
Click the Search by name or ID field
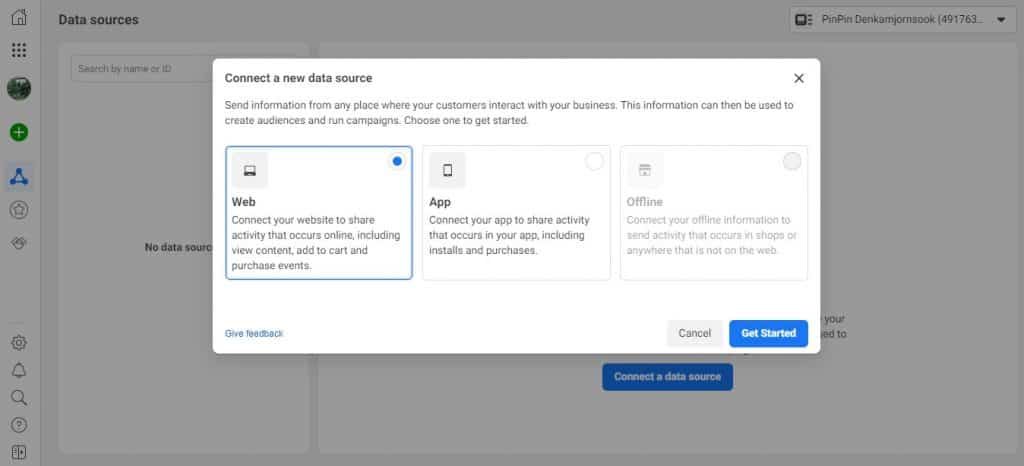(x=140, y=68)
